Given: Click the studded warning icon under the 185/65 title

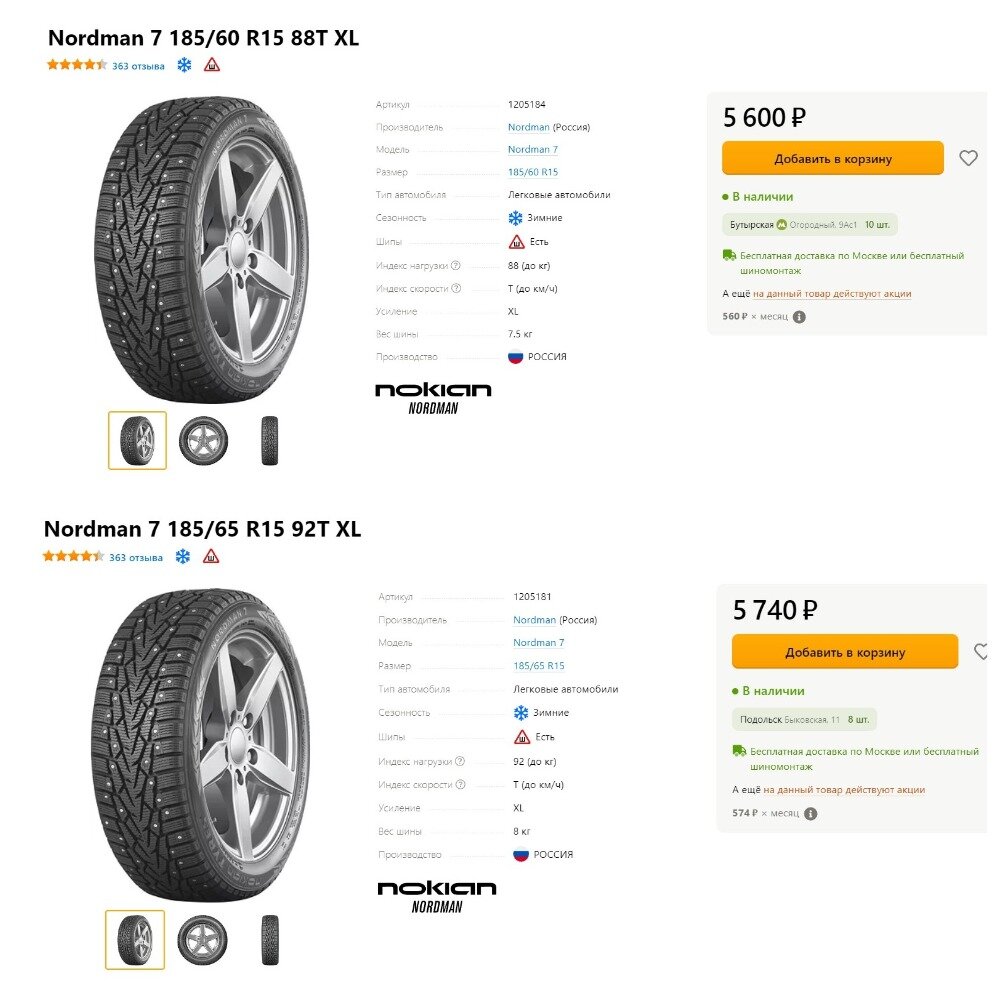Looking at the screenshot, I should [x=211, y=557].
